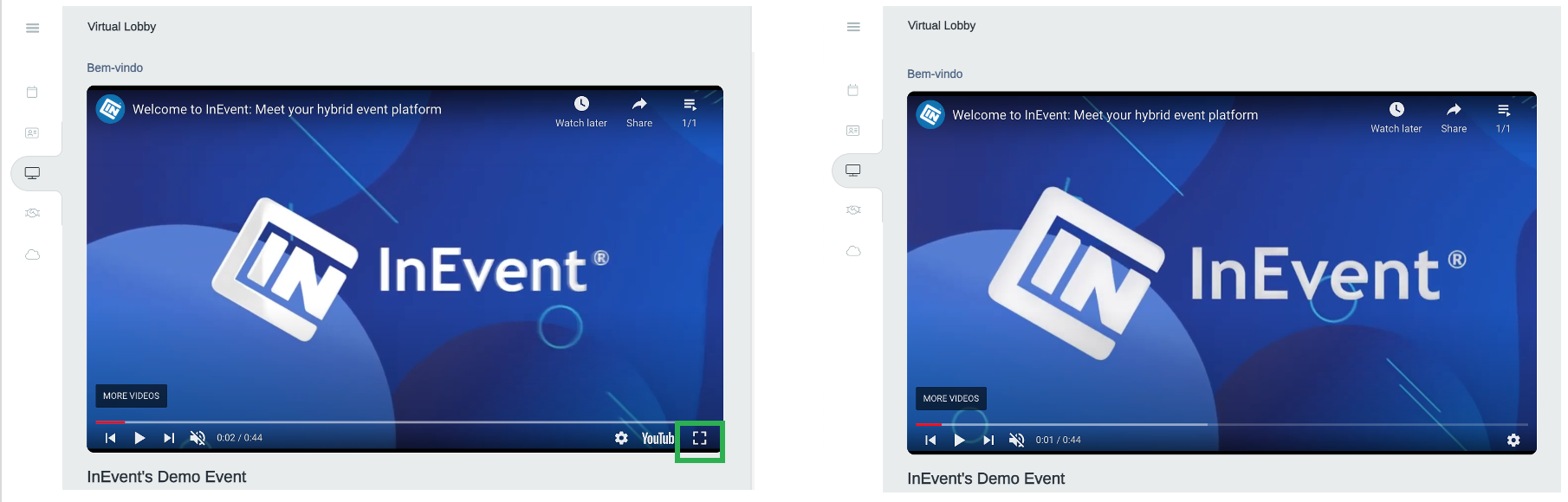Open hamburger menu in left screenshot
This screenshot has height=502, width=1568.
(x=33, y=28)
